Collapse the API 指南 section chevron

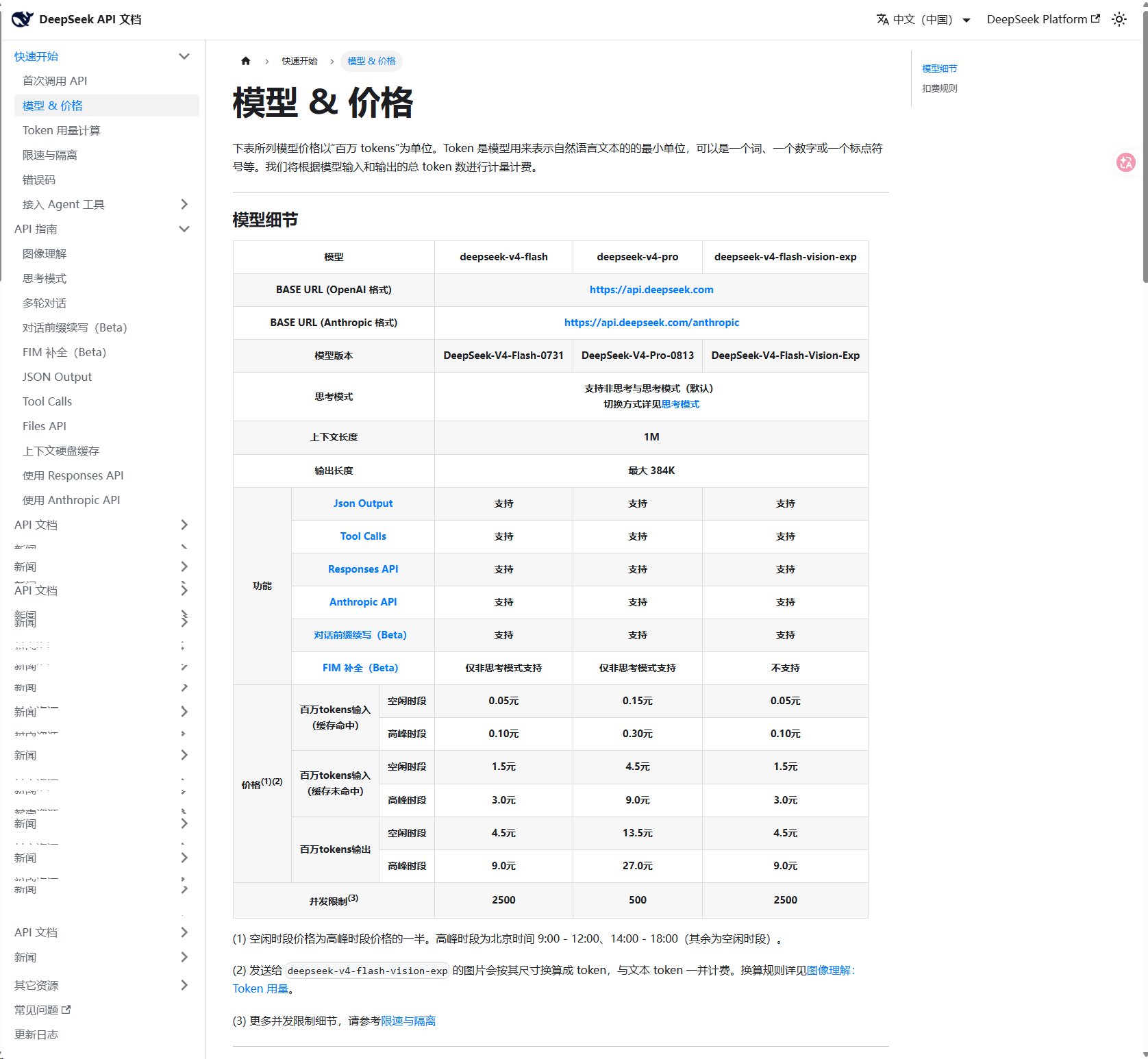tap(184, 229)
